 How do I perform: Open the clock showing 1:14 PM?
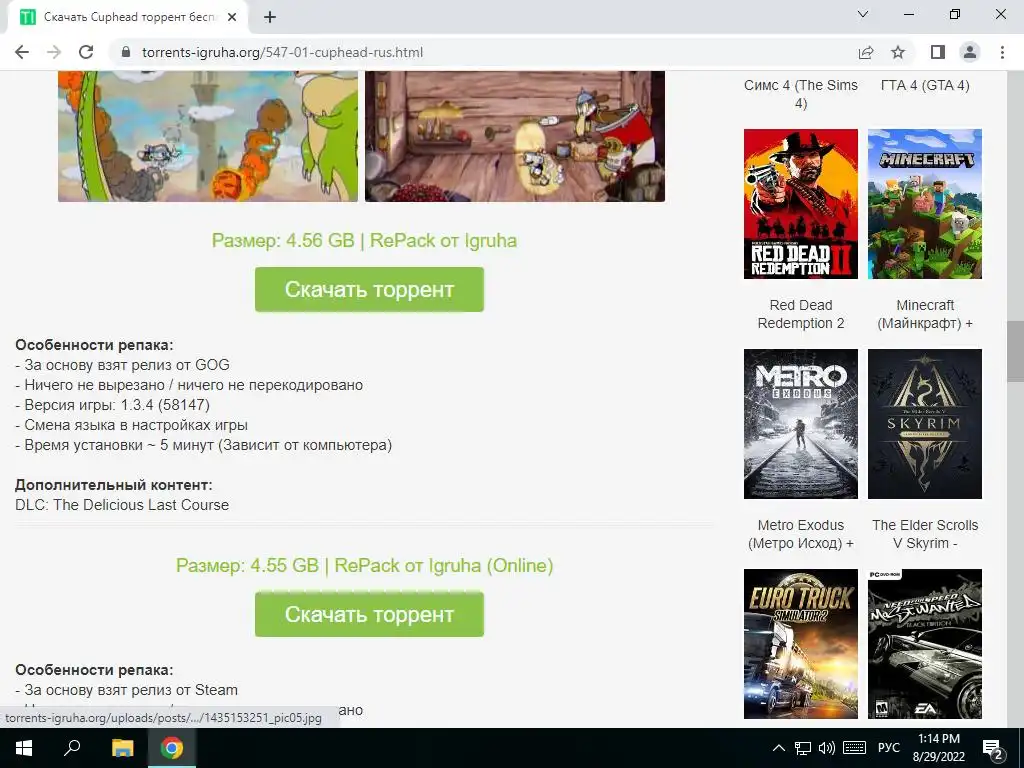pyautogui.click(x=939, y=748)
